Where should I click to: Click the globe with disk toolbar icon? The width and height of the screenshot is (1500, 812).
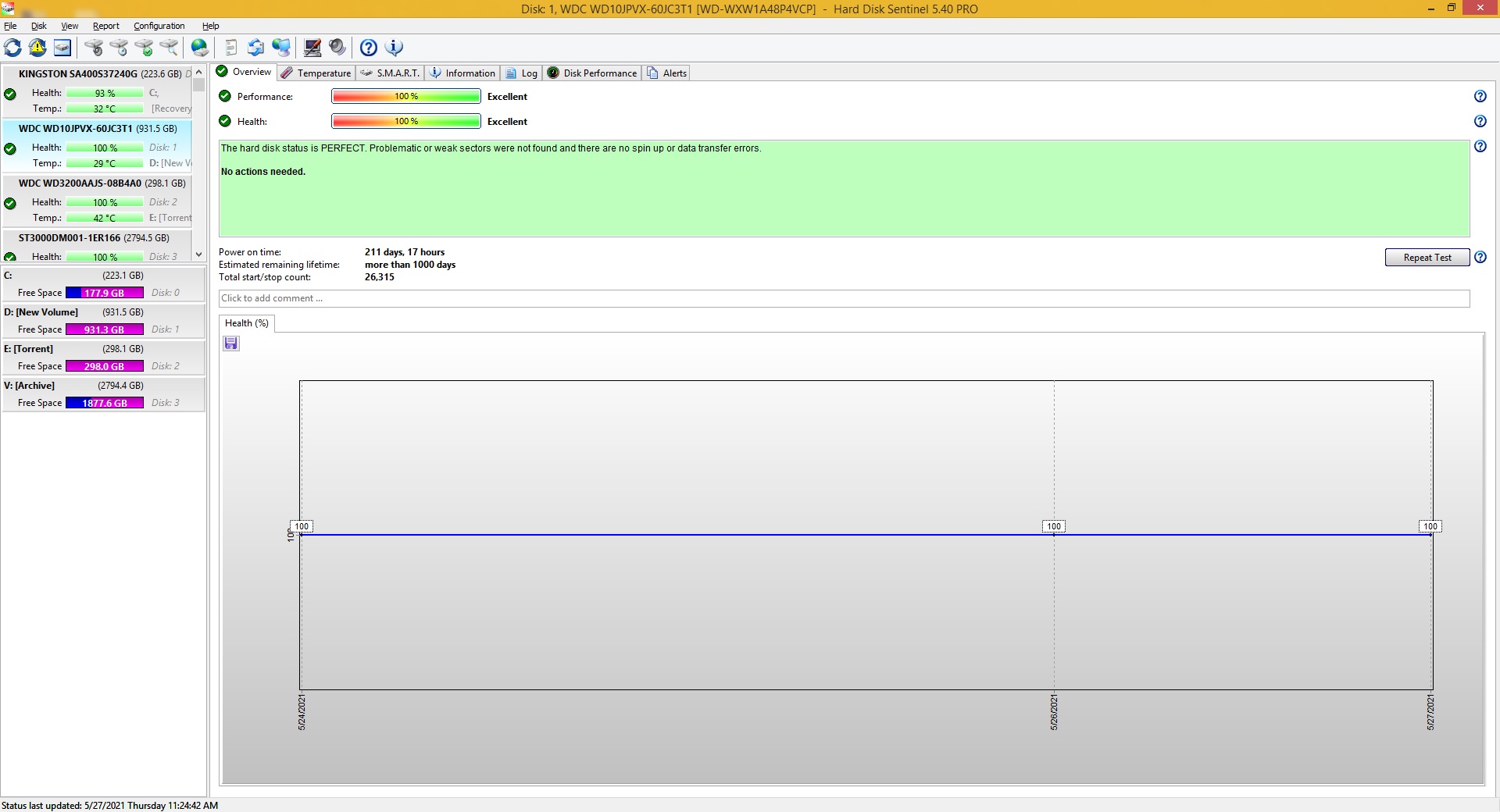[x=200, y=48]
